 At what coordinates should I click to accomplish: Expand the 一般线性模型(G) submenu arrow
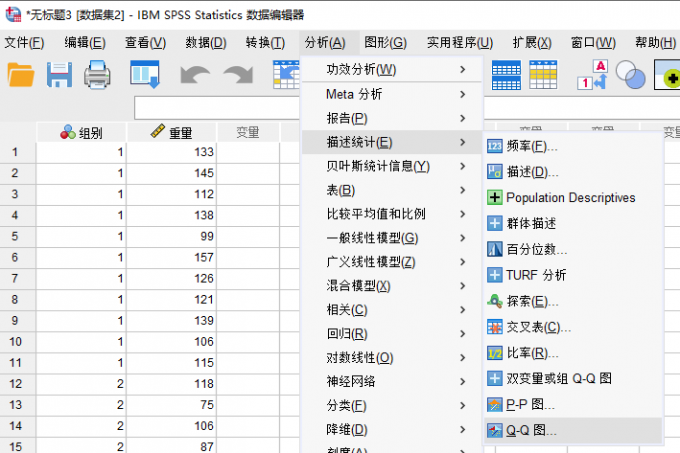(x=463, y=238)
